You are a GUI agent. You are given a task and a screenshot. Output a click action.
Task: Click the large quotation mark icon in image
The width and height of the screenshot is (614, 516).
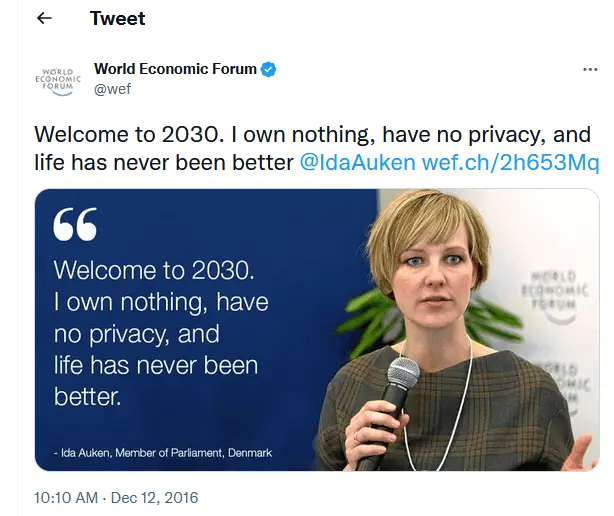pyautogui.click(x=75, y=227)
